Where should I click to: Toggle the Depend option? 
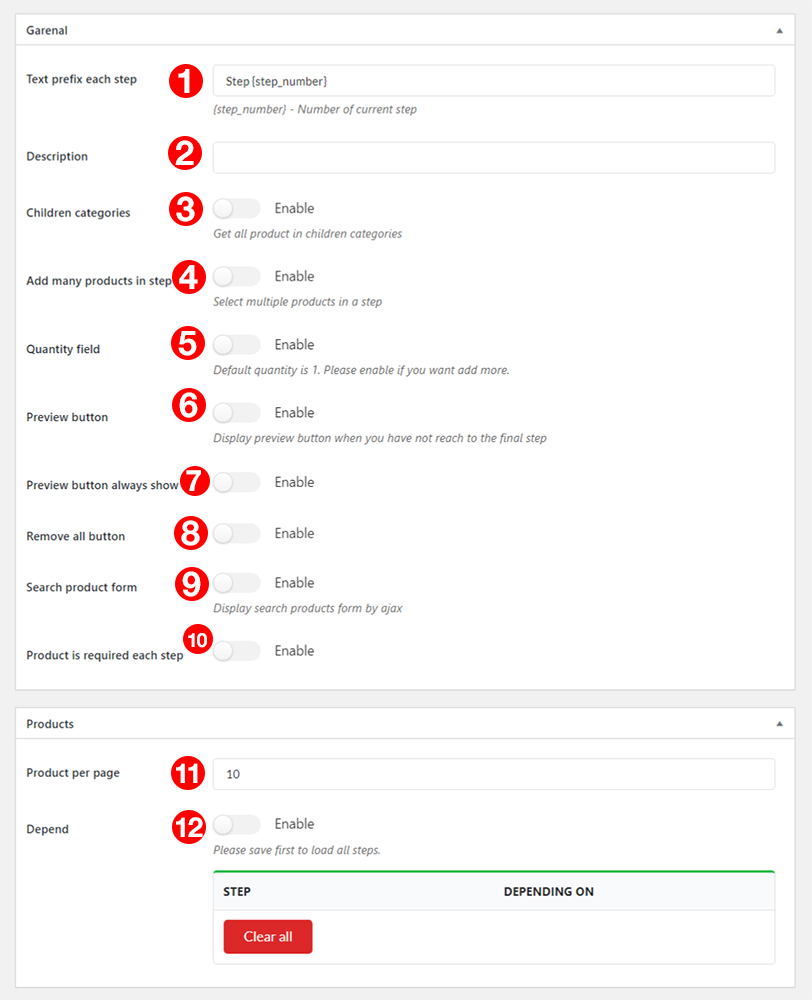click(237, 824)
